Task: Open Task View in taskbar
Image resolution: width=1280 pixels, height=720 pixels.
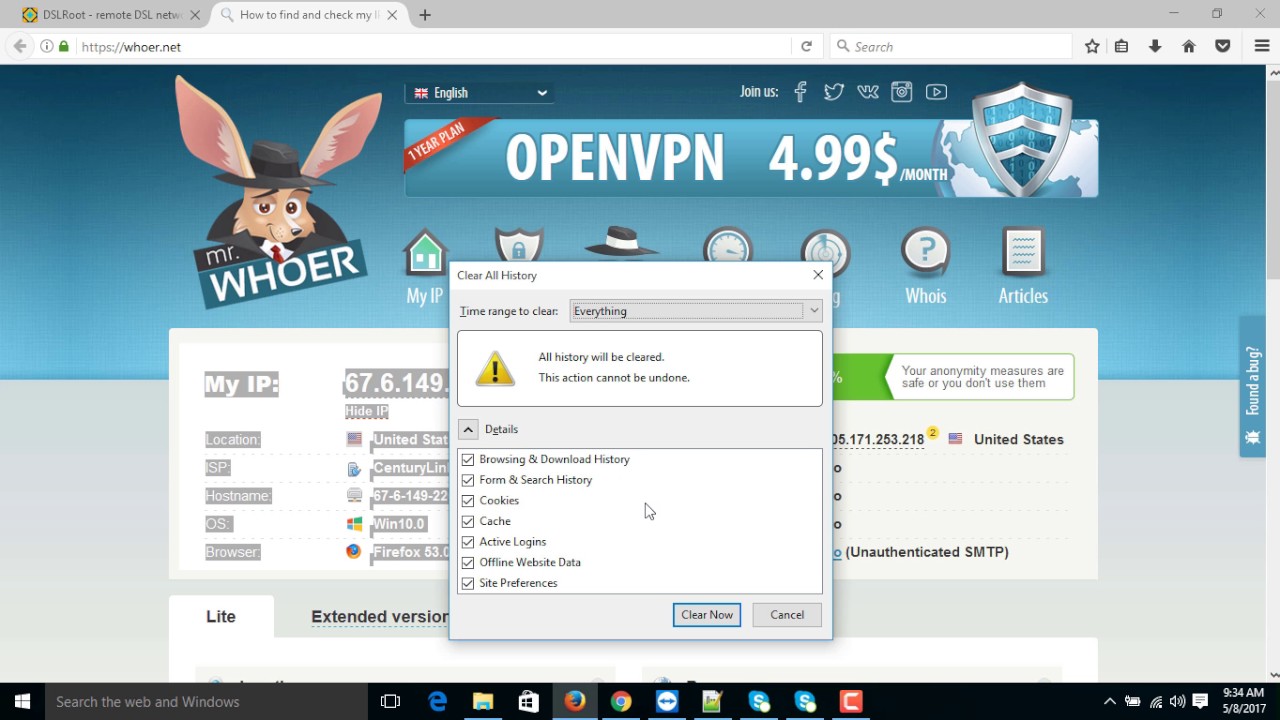Action: point(391,702)
